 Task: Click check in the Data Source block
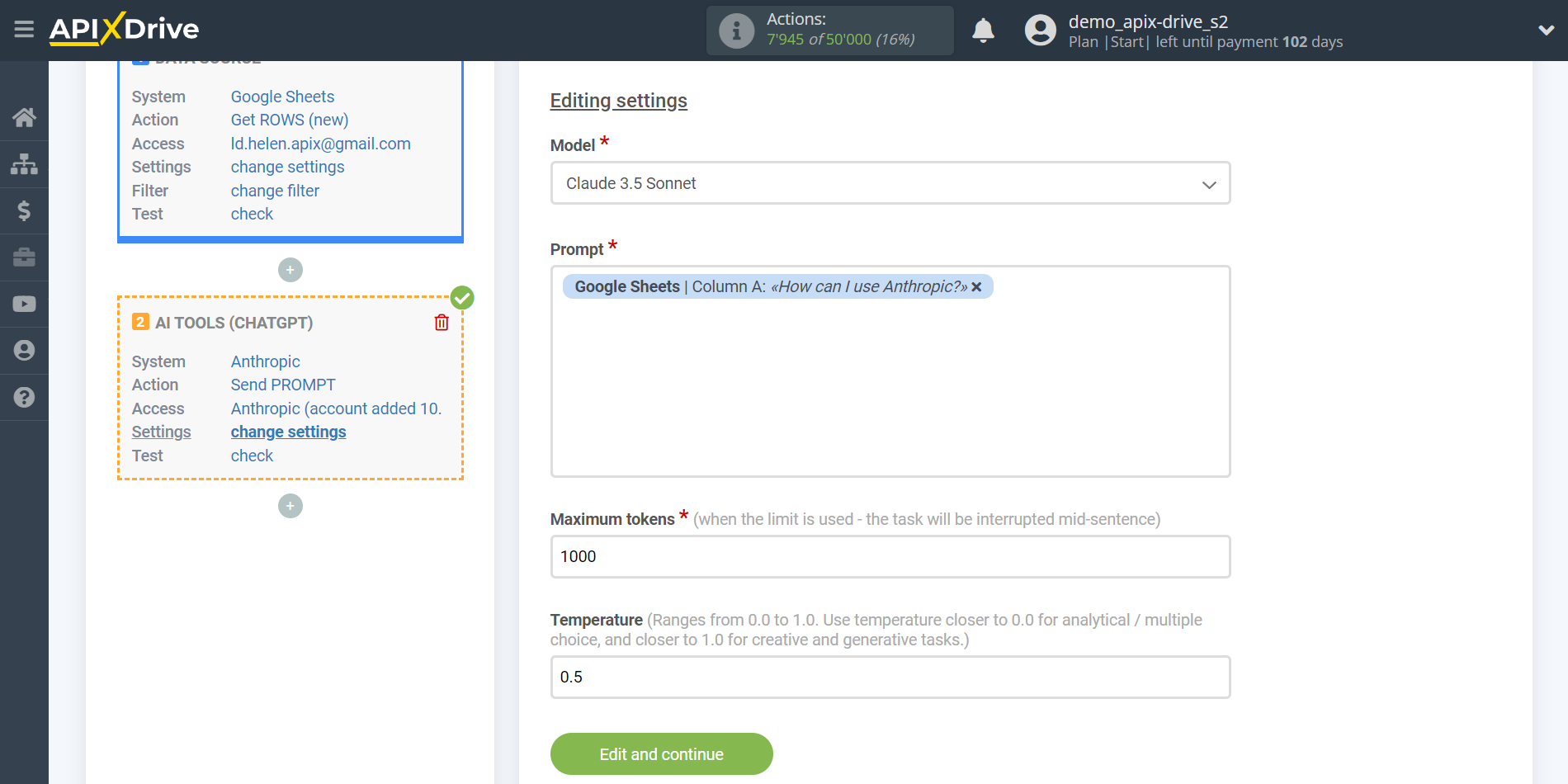pos(252,214)
